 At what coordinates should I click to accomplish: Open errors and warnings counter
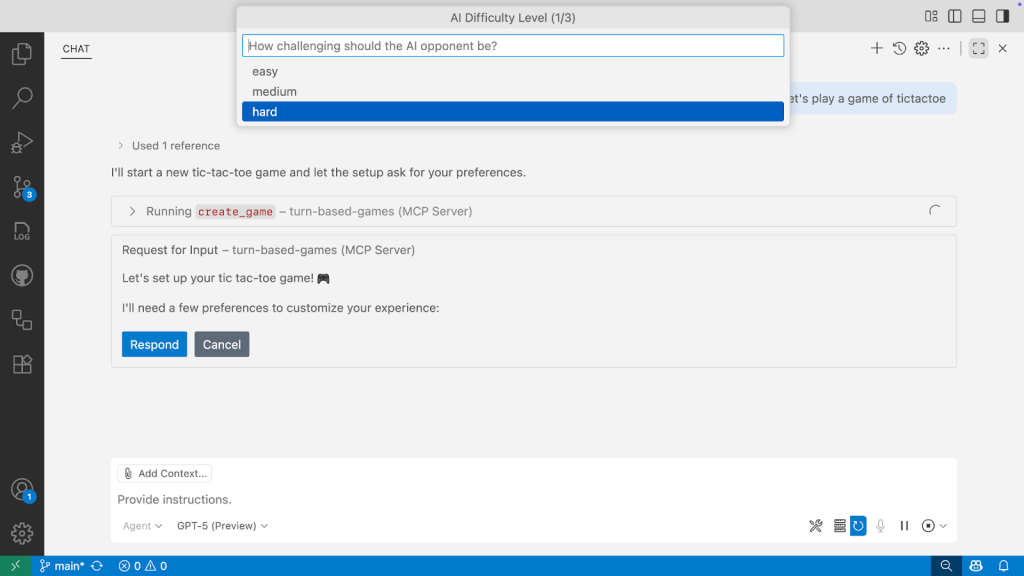(142, 566)
